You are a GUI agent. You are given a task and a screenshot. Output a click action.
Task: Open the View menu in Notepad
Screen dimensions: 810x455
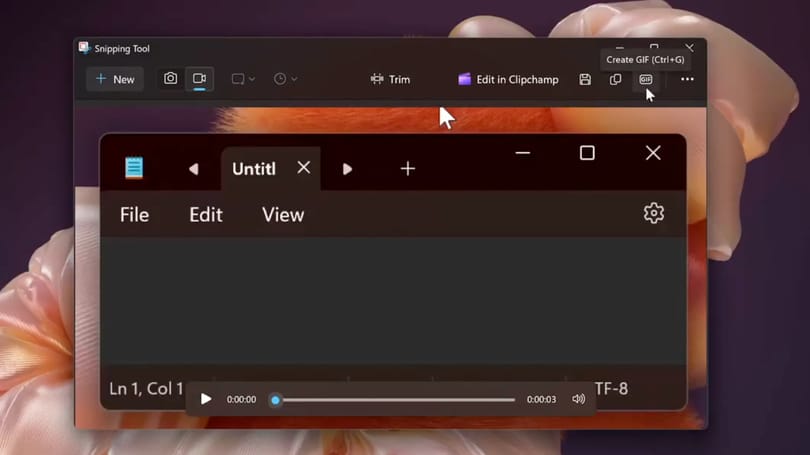(x=283, y=215)
